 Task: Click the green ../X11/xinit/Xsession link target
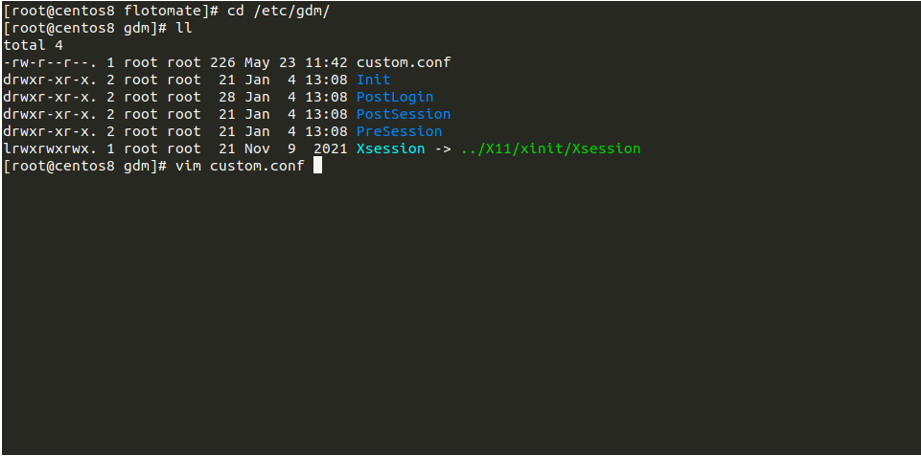tap(550, 149)
